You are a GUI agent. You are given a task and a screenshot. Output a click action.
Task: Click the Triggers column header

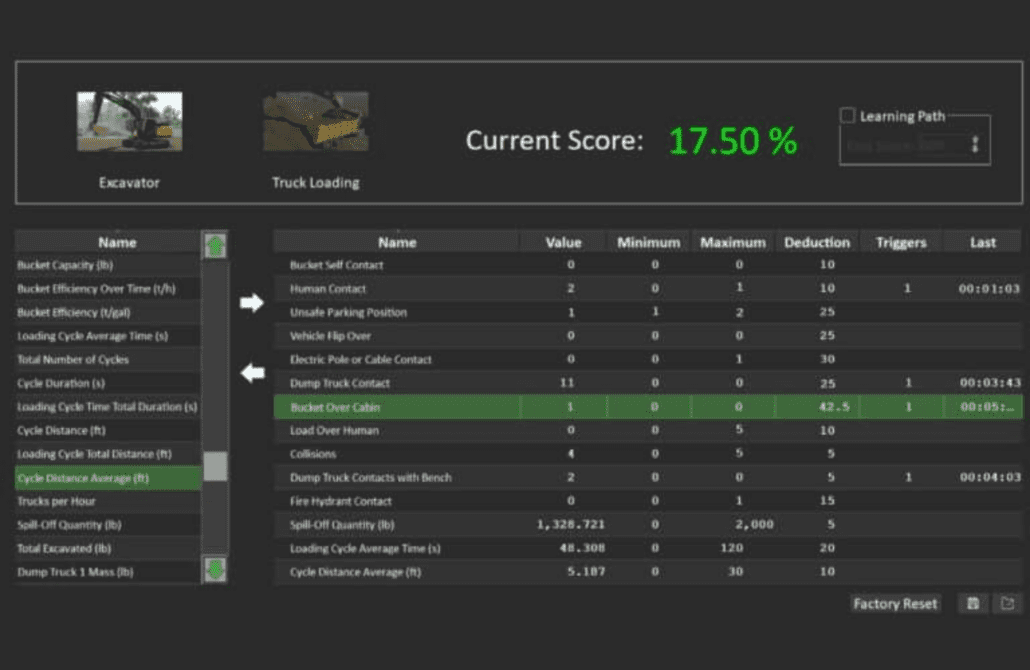pyautogui.click(x=900, y=242)
